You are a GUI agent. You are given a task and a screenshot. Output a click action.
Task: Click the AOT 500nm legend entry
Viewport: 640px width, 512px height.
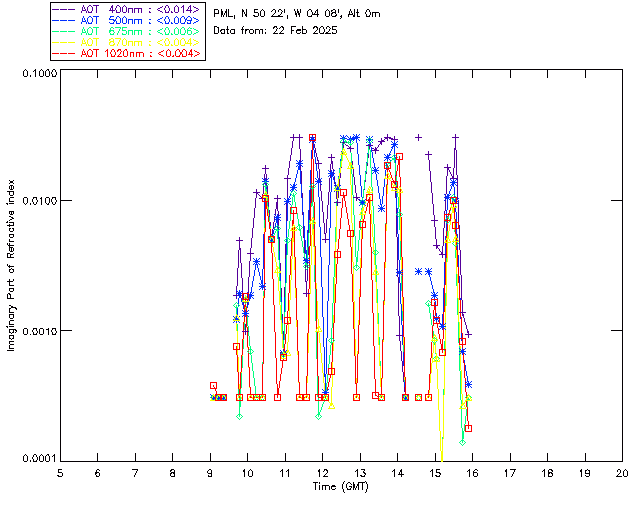(x=127, y=20)
